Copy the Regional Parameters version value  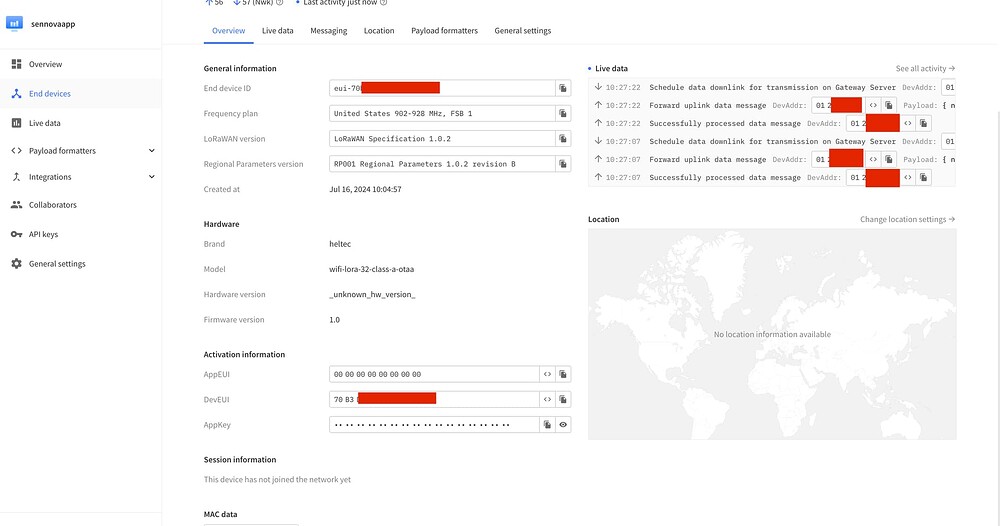click(563, 164)
